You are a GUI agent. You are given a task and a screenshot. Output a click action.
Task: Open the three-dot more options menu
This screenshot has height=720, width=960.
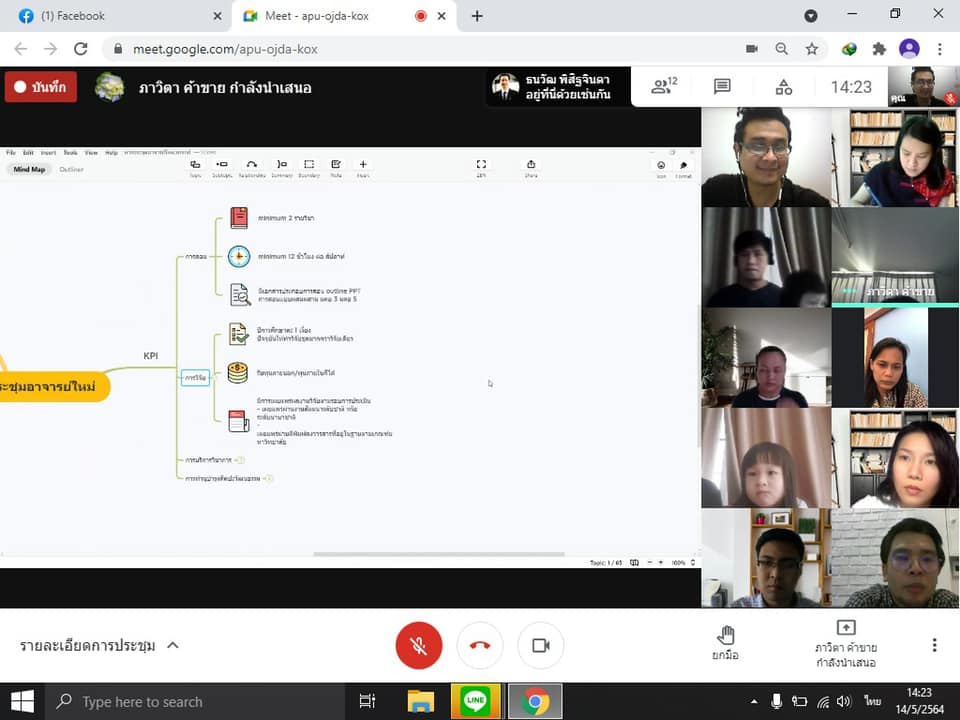click(x=934, y=645)
